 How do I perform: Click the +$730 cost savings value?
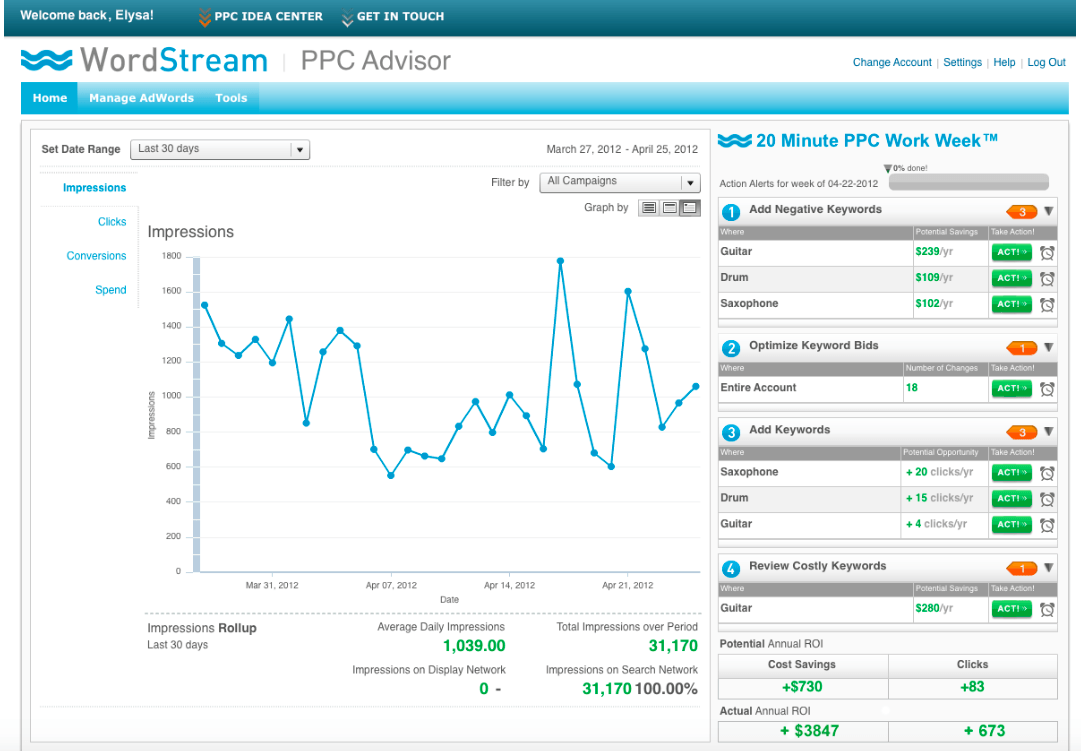(x=802, y=687)
